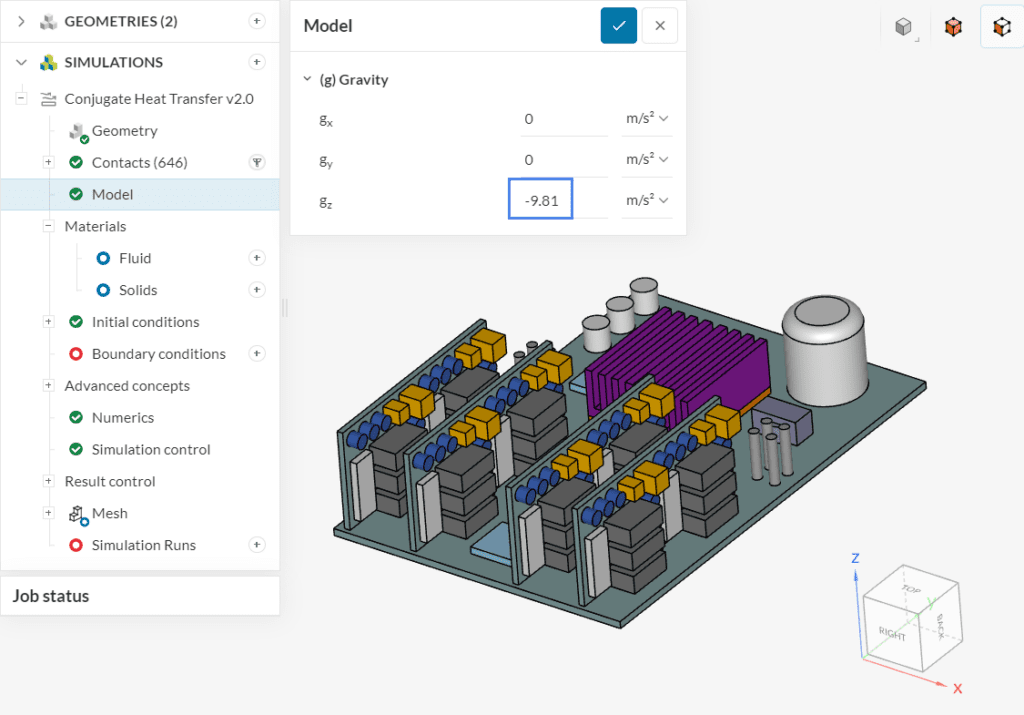1024x715 pixels.
Task: Open the gx unit dropdown
Action: 646,119
